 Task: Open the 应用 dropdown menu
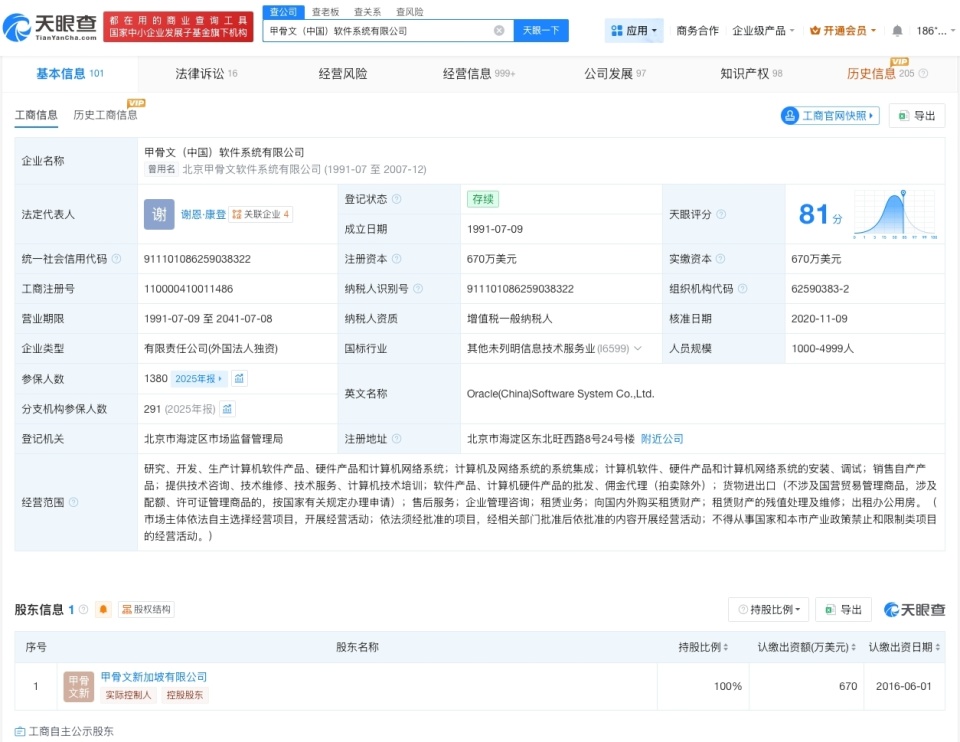pyautogui.click(x=634, y=31)
